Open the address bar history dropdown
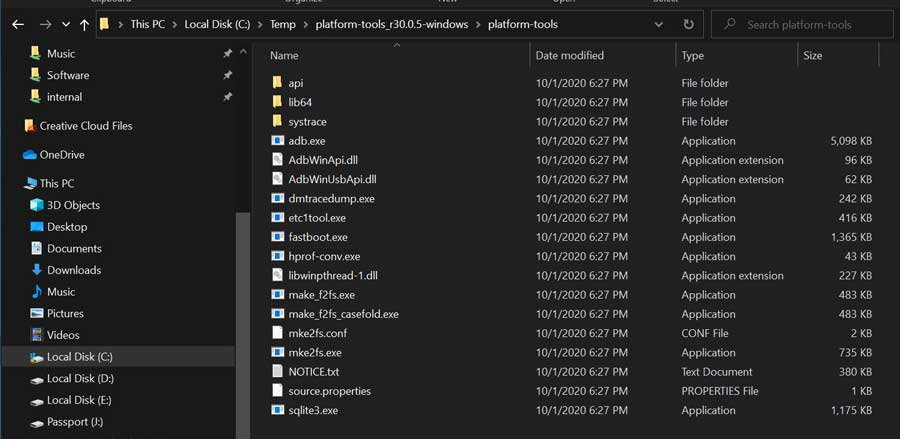The width and height of the screenshot is (900, 439). [658, 25]
